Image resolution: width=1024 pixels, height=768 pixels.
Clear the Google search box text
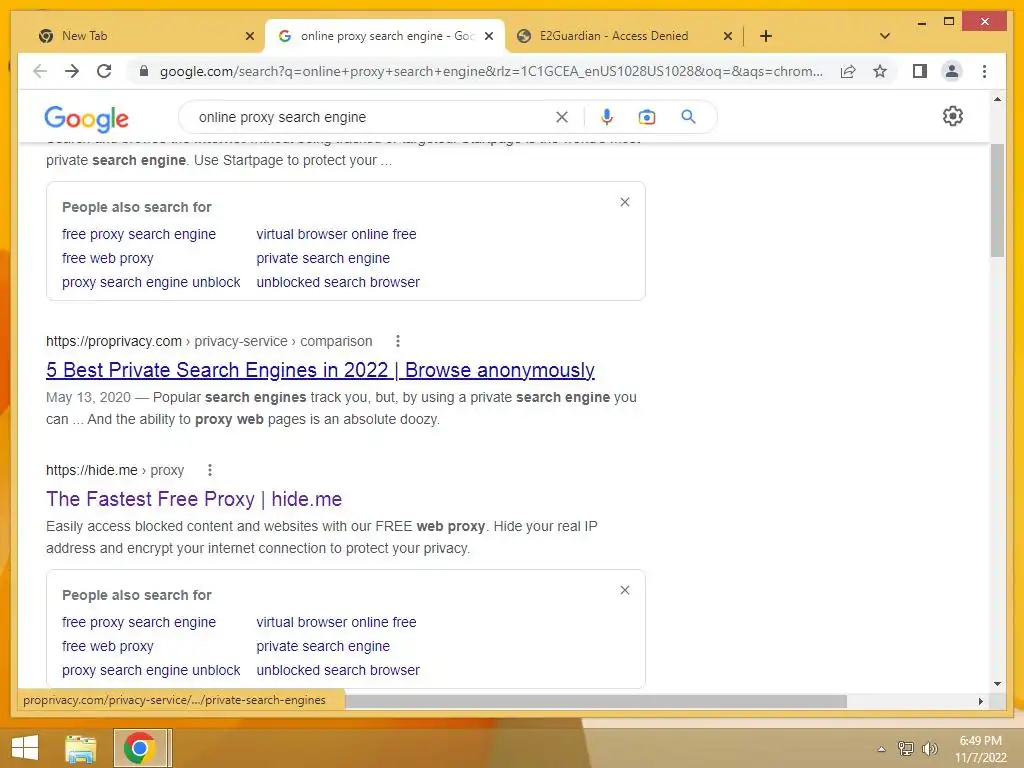click(562, 117)
